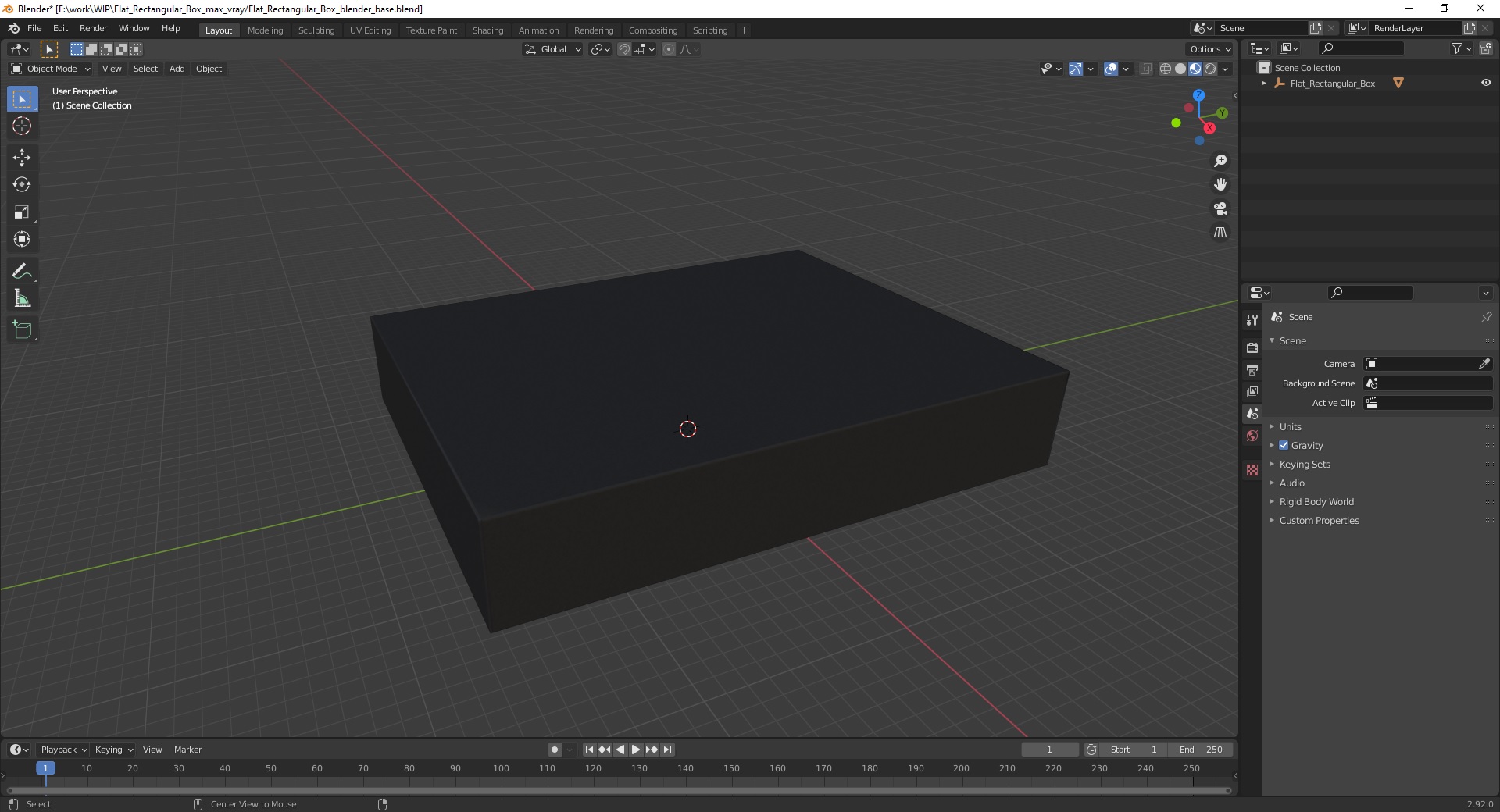1500x812 pixels.
Task: Select the Cursor tool in toolbar
Action: click(x=22, y=126)
